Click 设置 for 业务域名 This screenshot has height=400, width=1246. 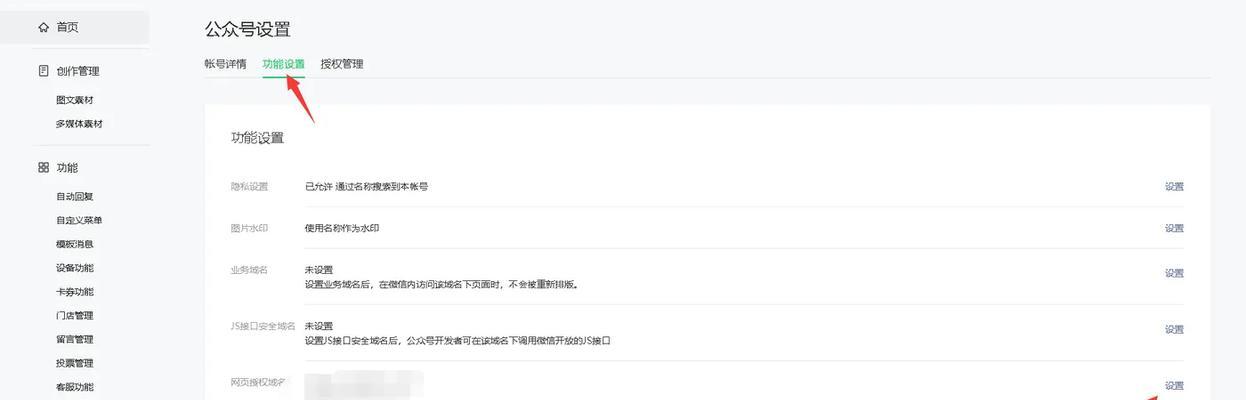1174,273
